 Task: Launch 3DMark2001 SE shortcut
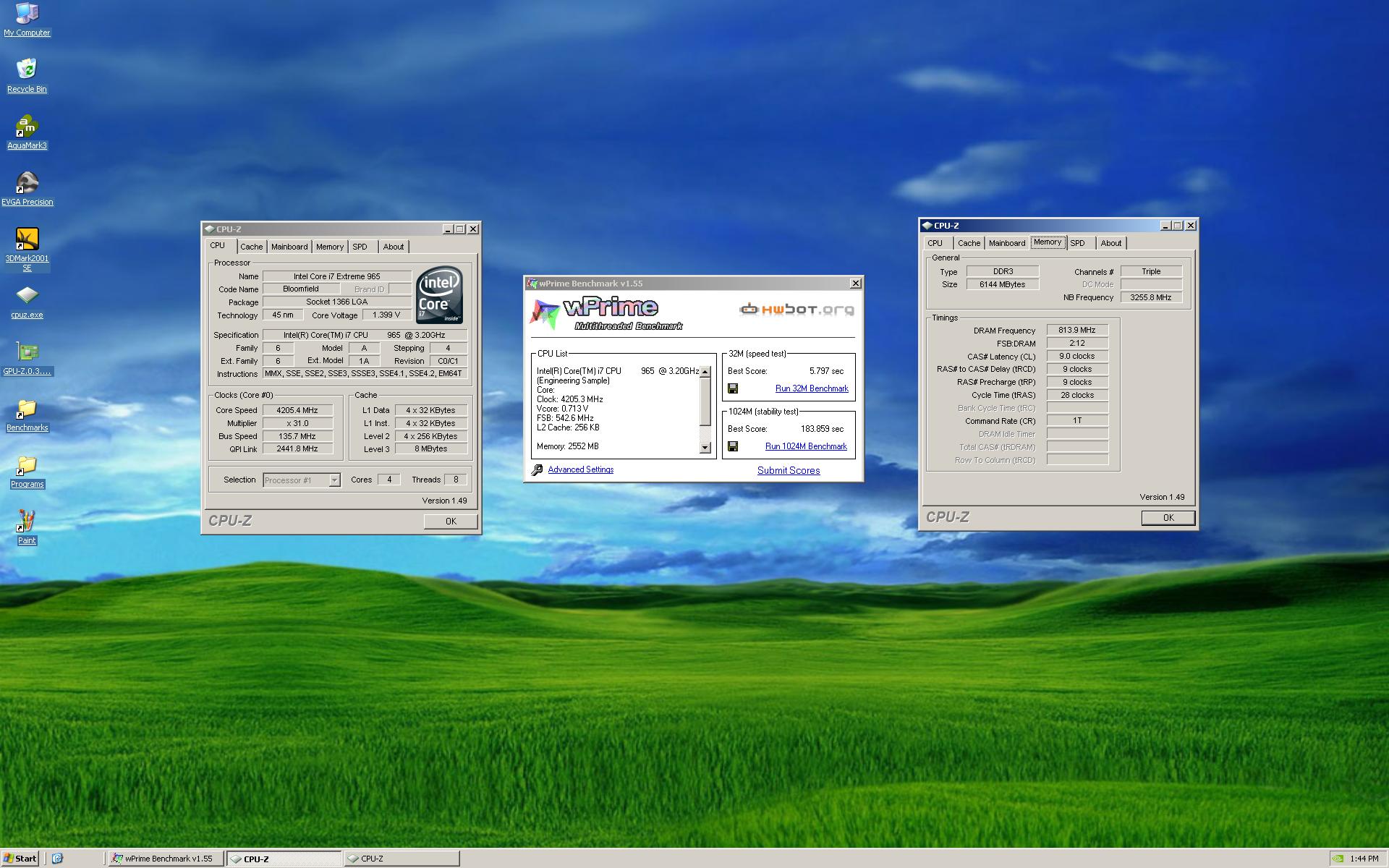pyautogui.click(x=27, y=249)
